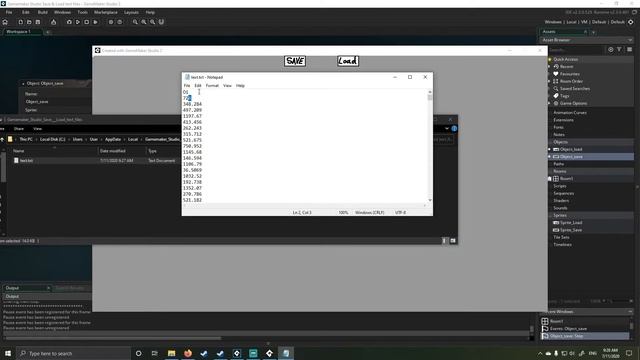This screenshot has height=360, width=640.
Task: Click the Create Executable icon in toolbar
Action: point(53,22)
